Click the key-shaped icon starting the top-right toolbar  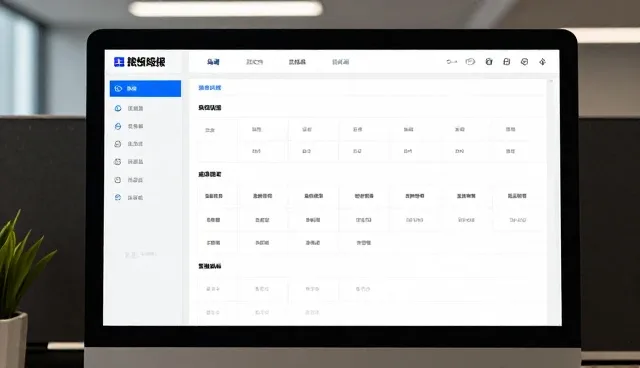click(451, 62)
